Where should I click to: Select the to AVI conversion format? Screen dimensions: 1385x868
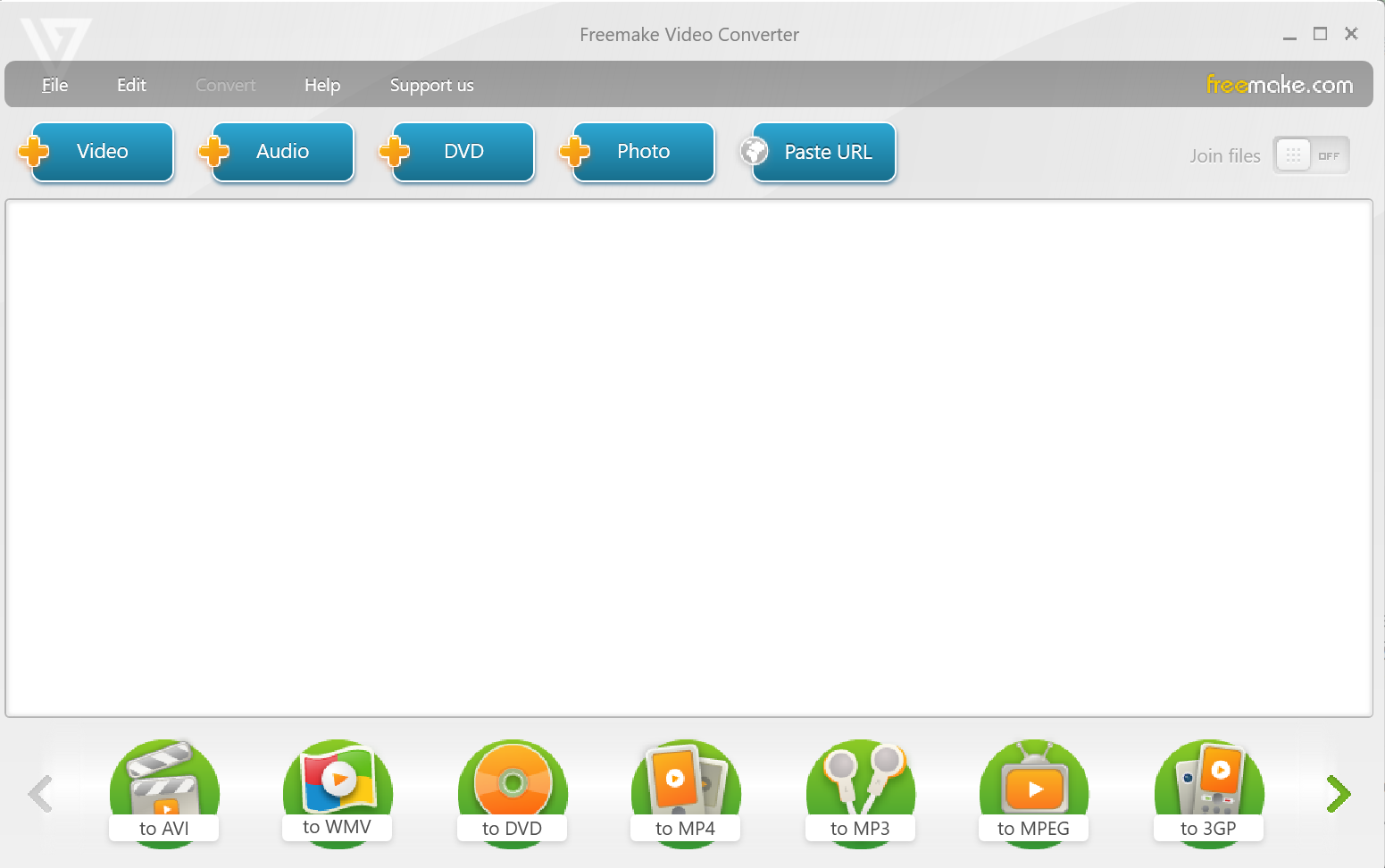point(163,793)
